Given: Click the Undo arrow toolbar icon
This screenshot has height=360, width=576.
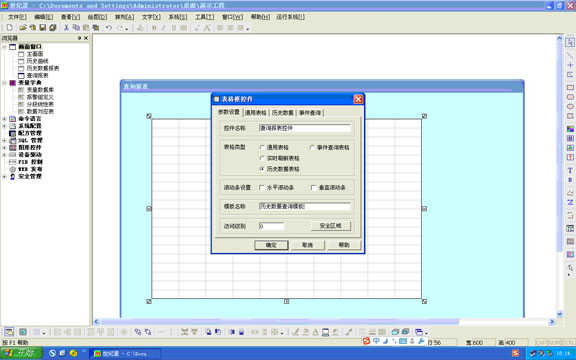Looking at the screenshot, I should coord(109,28).
